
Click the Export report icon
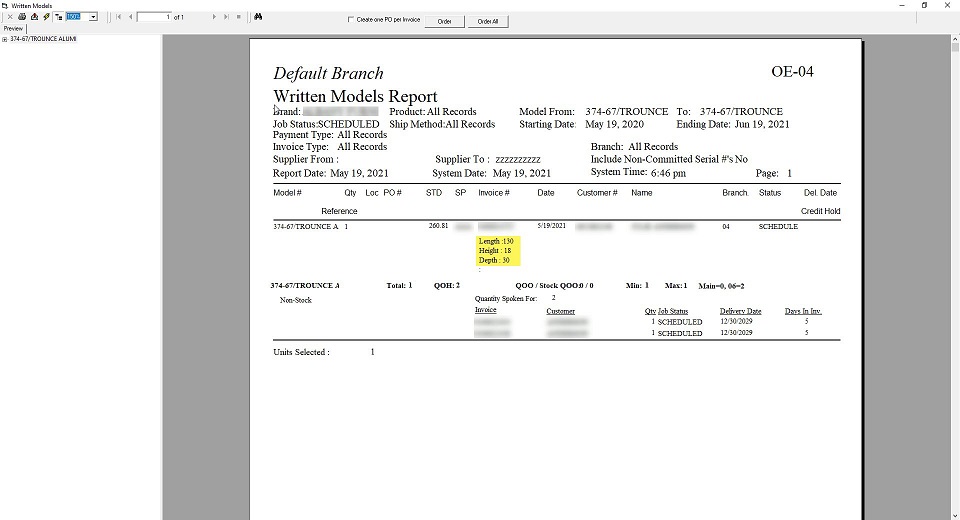coord(34,18)
